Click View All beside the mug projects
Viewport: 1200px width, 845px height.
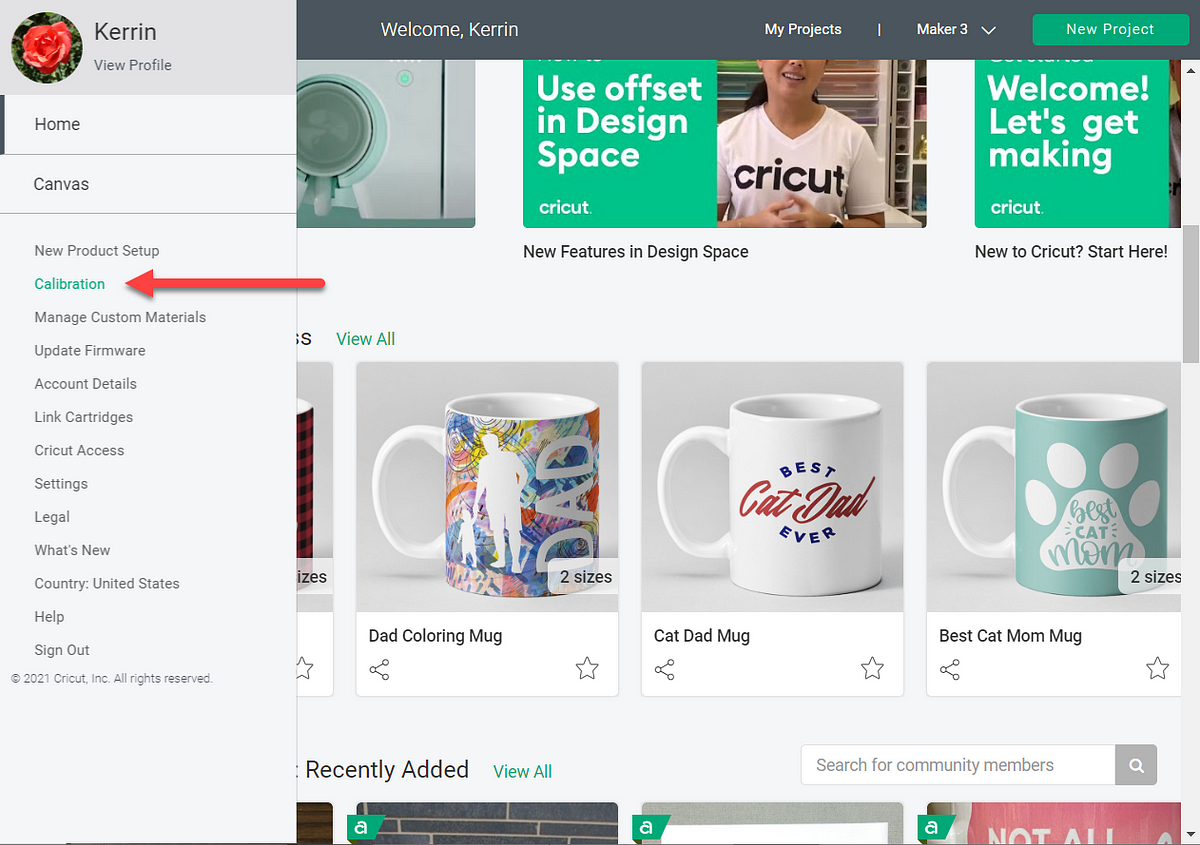(x=366, y=339)
